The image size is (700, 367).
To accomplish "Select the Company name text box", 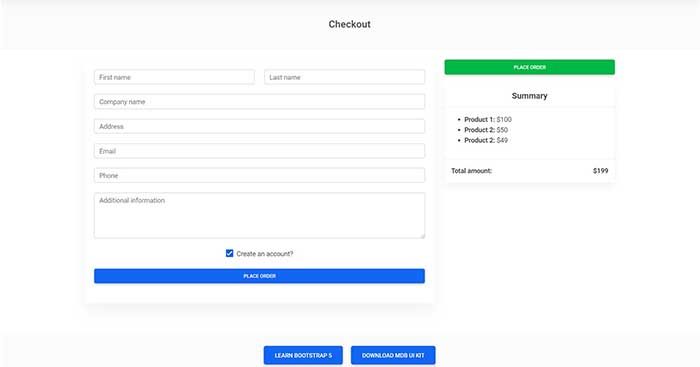I will tap(259, 102).
